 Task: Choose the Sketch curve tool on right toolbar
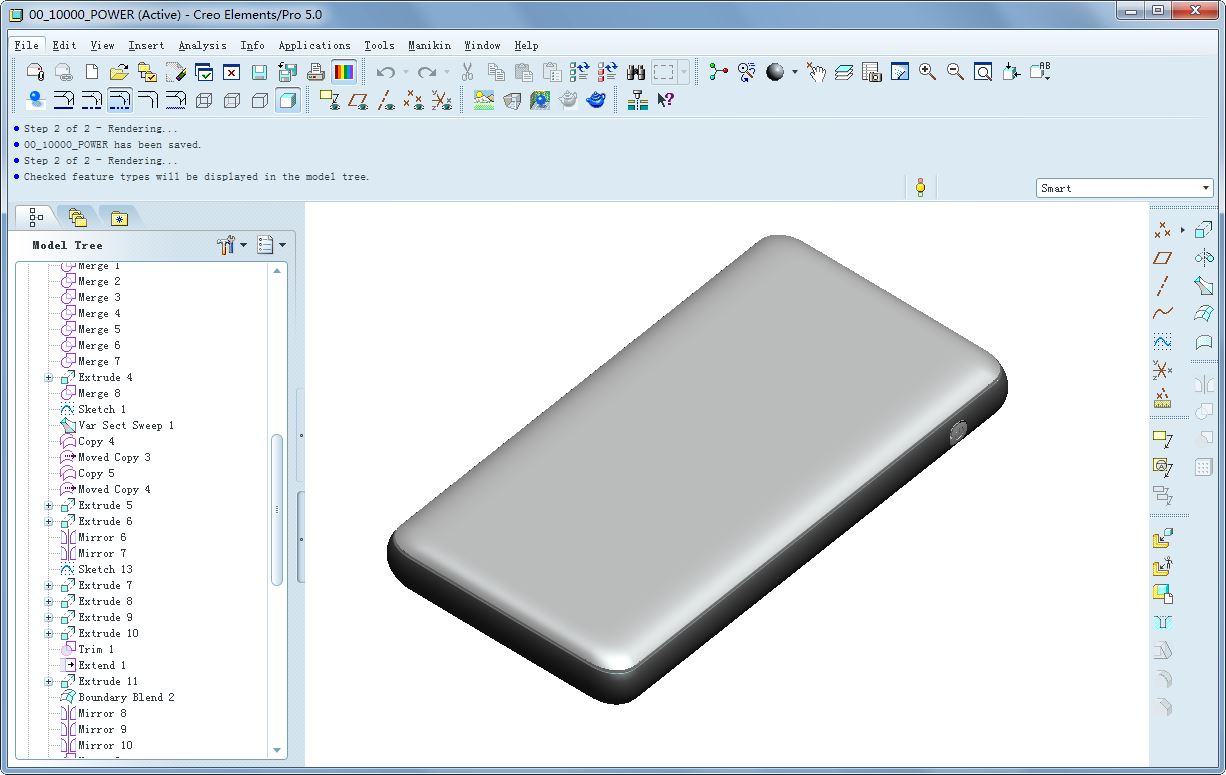pos(1162,342)
